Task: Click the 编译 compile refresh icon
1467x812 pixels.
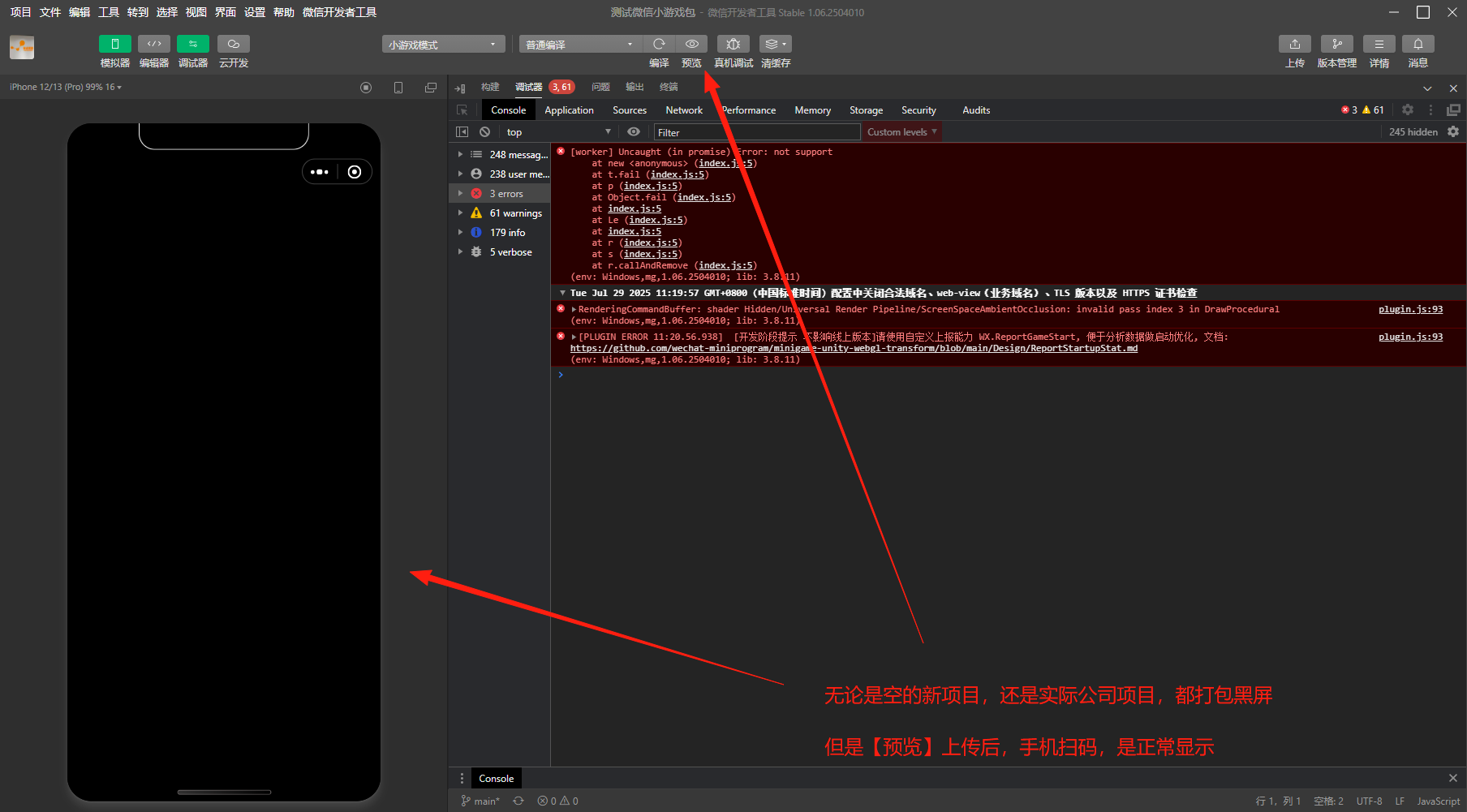Action: (659, 44)
